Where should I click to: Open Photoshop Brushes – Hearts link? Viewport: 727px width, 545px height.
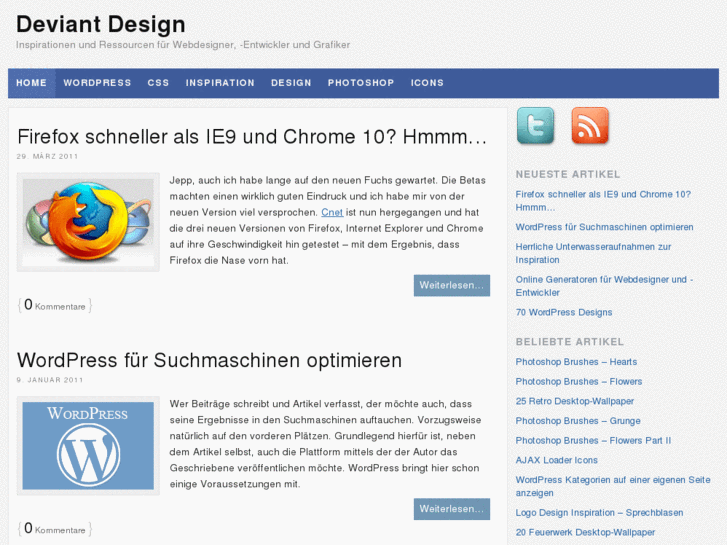pos(576,362)
